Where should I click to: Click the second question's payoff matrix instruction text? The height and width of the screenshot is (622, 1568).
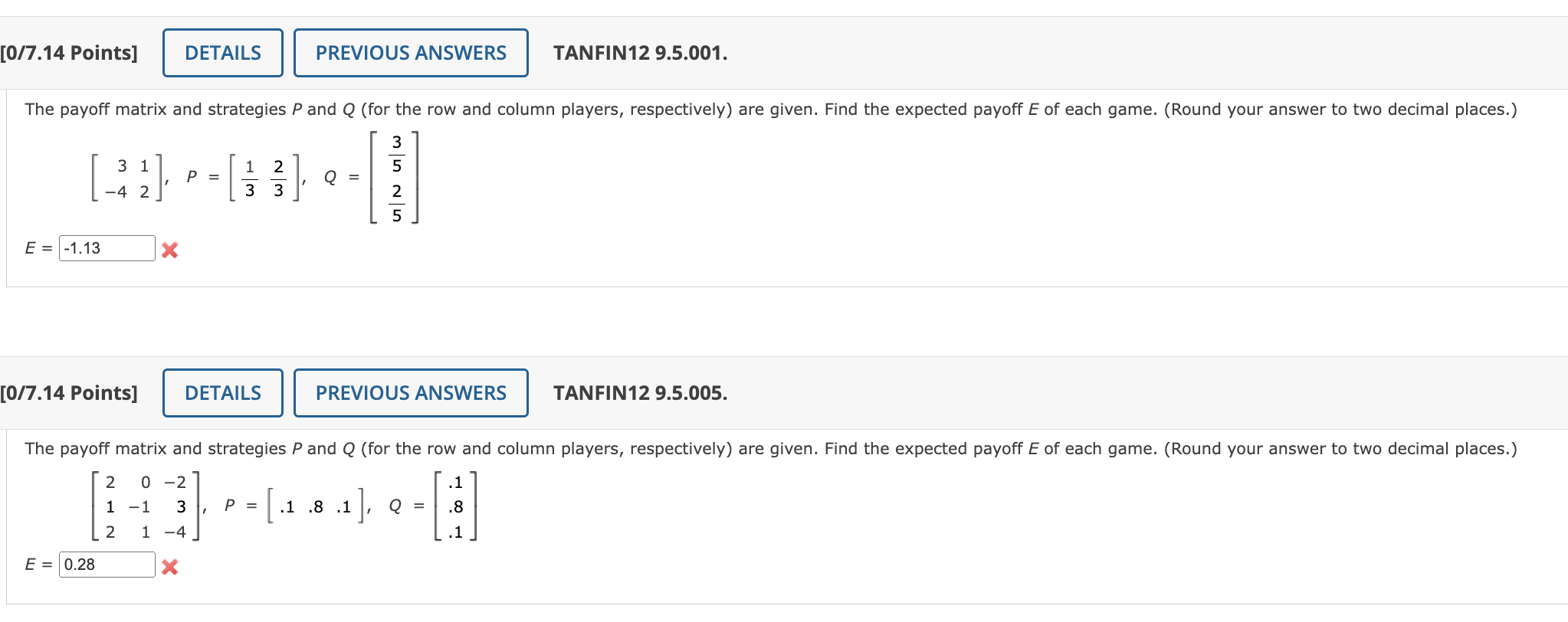coord(770,449)
